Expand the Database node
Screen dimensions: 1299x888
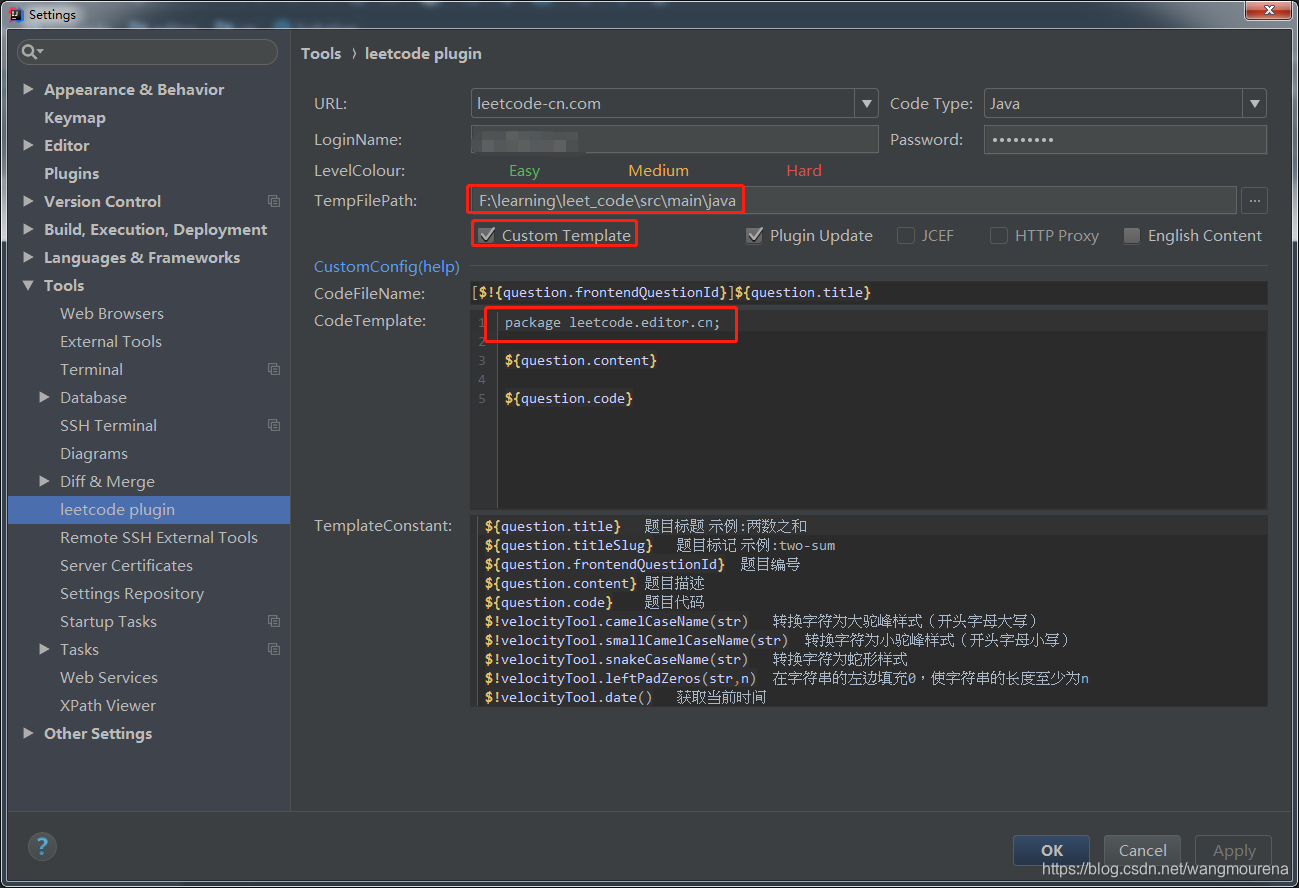pyautogui.click(x=44, y=397)
